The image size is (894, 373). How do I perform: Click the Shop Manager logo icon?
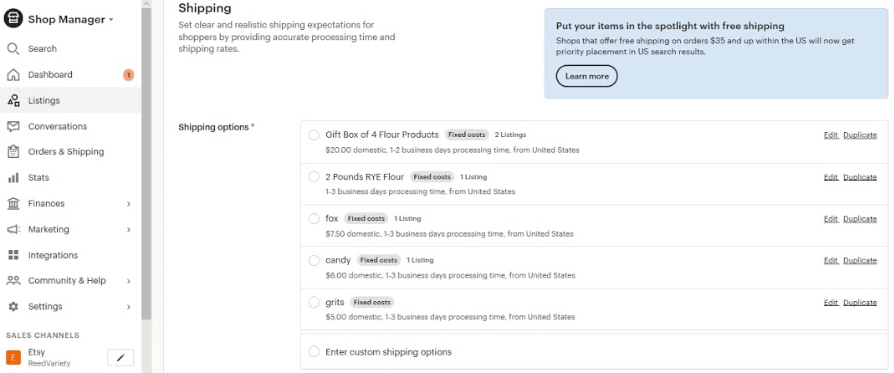coord(13,19)
